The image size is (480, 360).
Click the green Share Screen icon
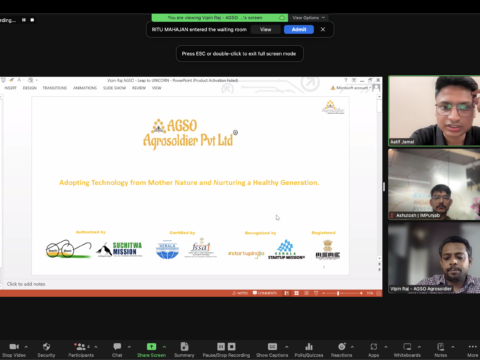[x=151, y=347]
